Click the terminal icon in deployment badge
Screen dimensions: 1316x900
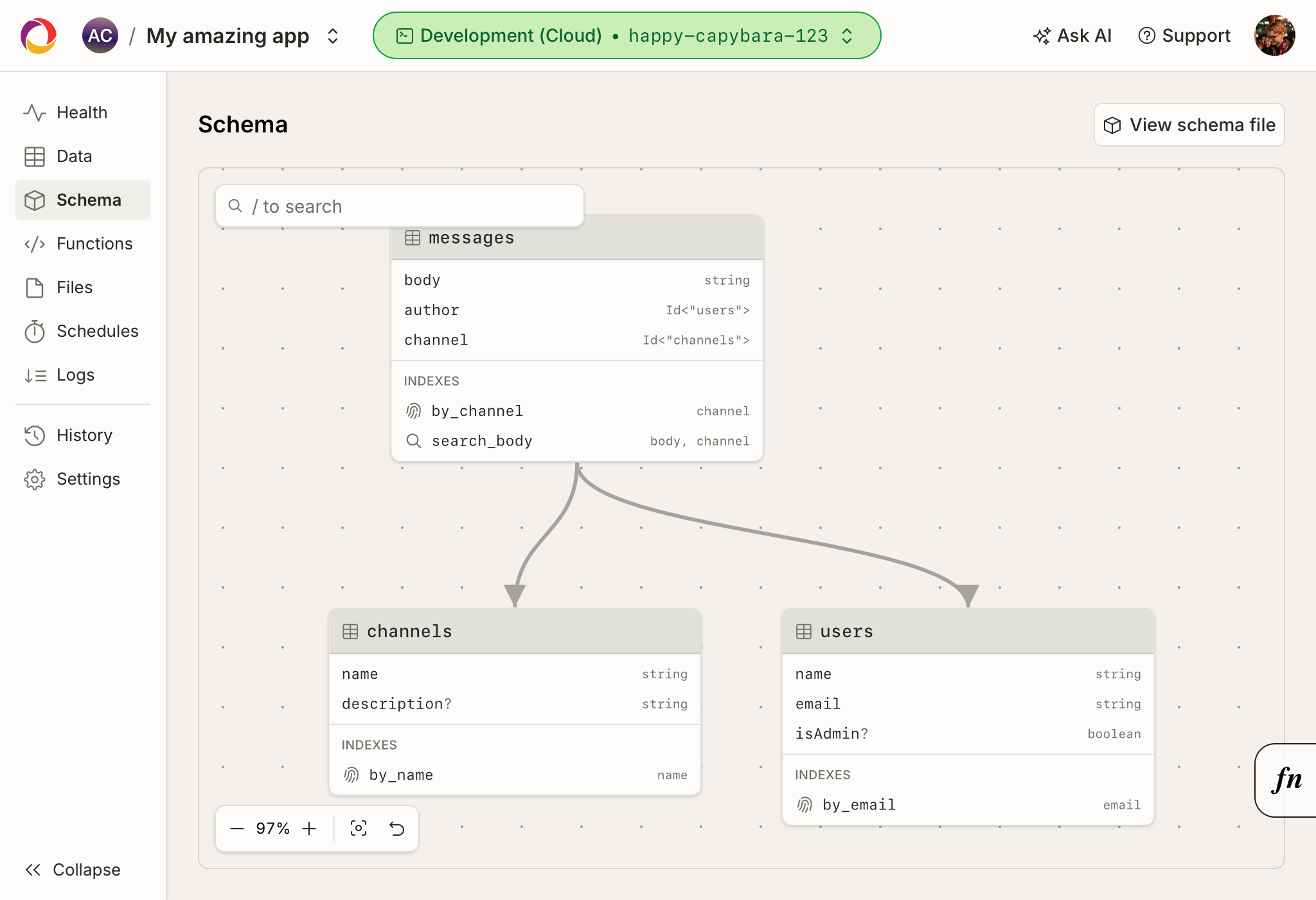[x=404, y=36]
